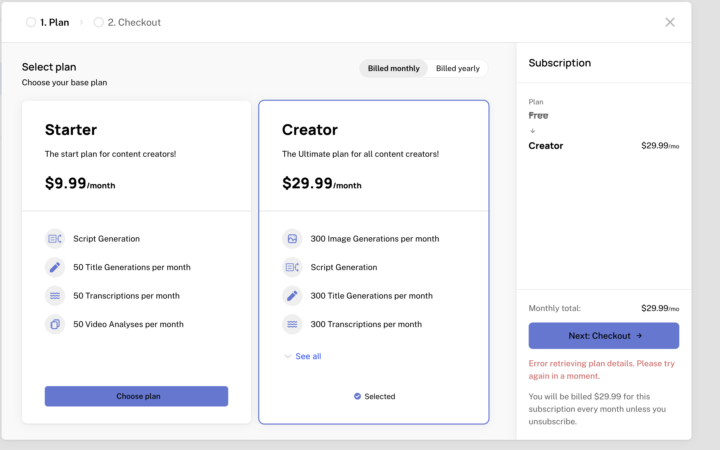The width and height of the screenshot is (720, 450).
Task: Expand See all Creator features
Action: pos(303,356)
